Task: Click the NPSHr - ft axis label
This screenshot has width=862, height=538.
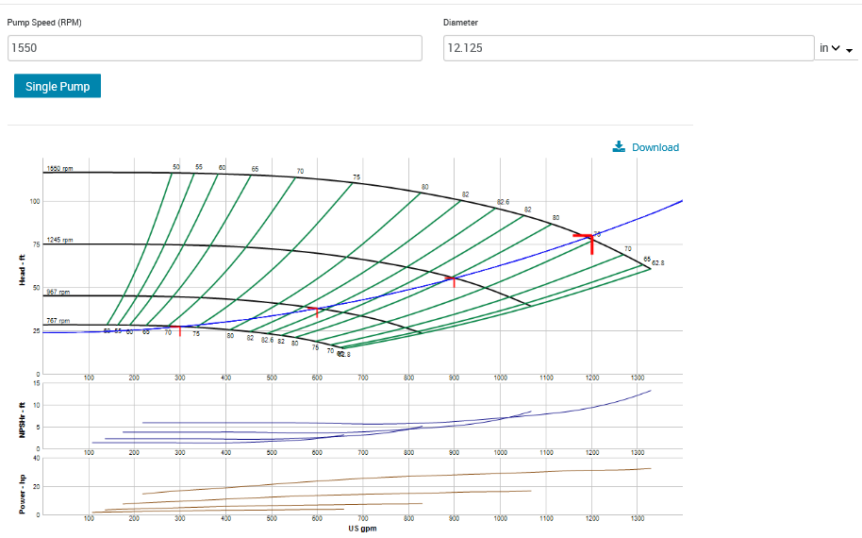Action: coord(22,420)
